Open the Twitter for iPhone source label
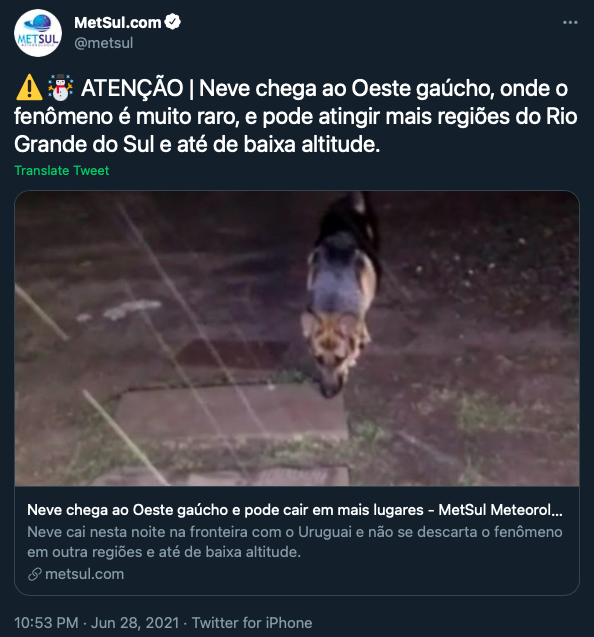 pos(252,623)
